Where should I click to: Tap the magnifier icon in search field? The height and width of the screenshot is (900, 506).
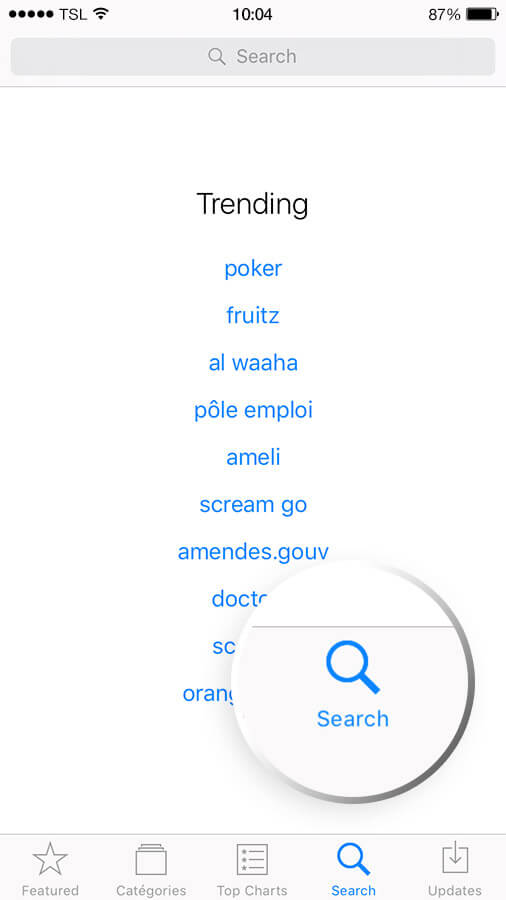(216, 56)
